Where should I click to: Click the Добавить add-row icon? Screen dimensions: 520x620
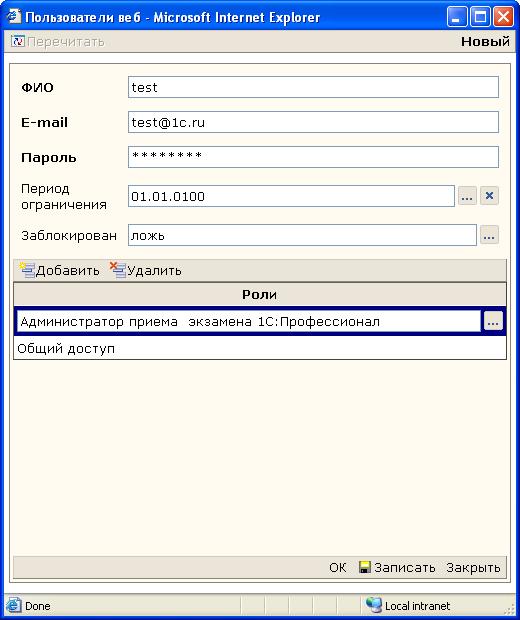[27, 270]
